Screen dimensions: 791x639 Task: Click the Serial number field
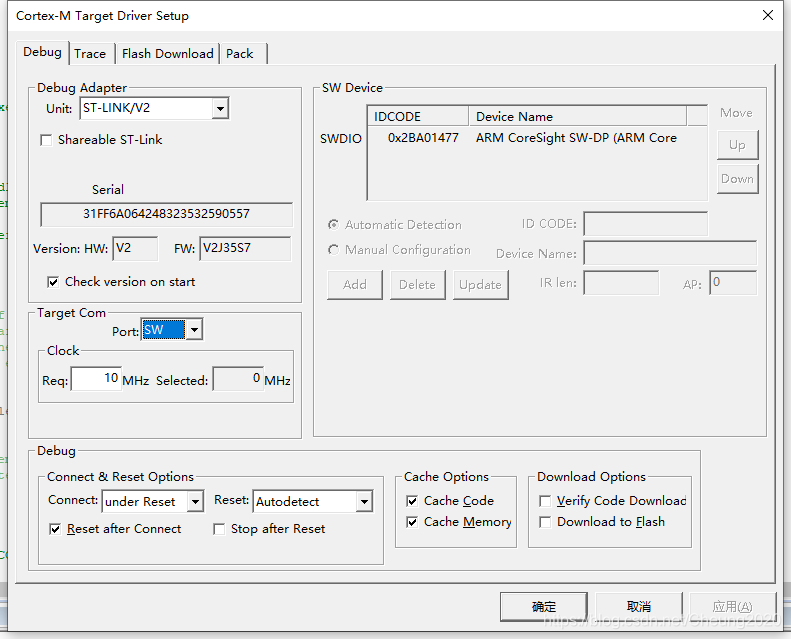pyautogui.click(x=166, y=214)
